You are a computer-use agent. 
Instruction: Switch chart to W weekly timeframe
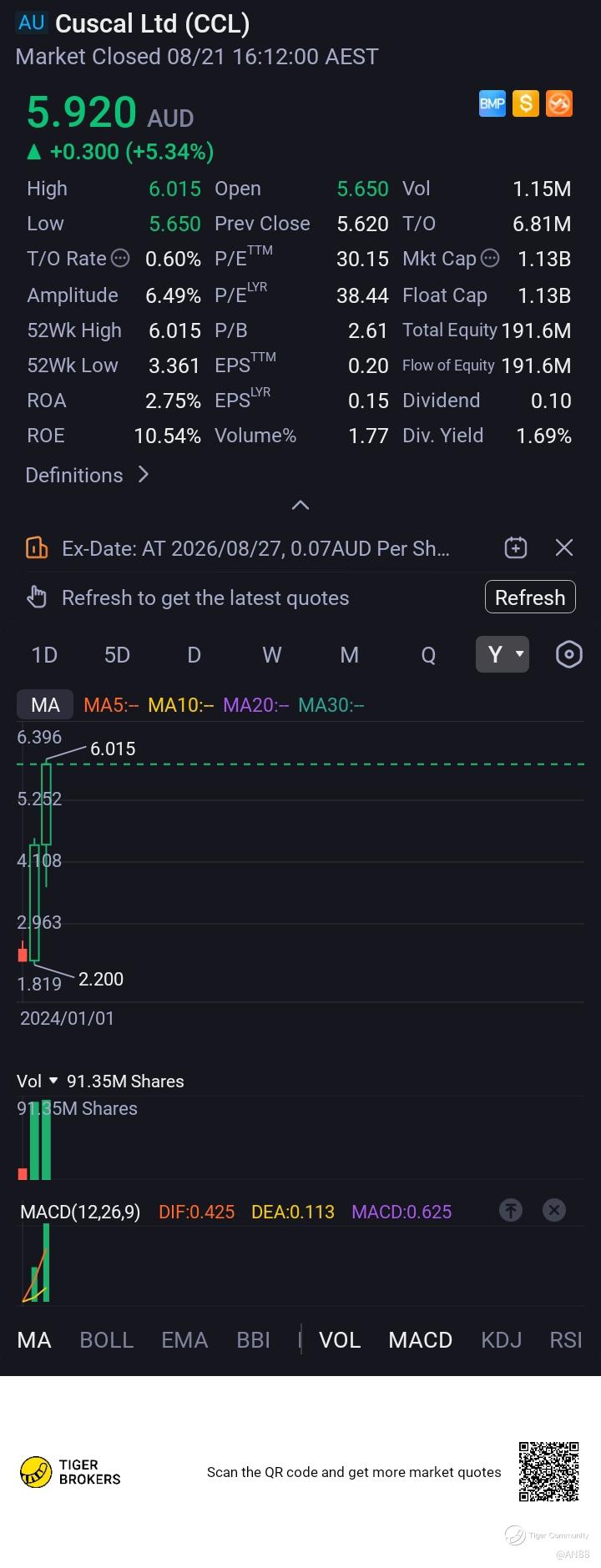[x=272, y=655]
